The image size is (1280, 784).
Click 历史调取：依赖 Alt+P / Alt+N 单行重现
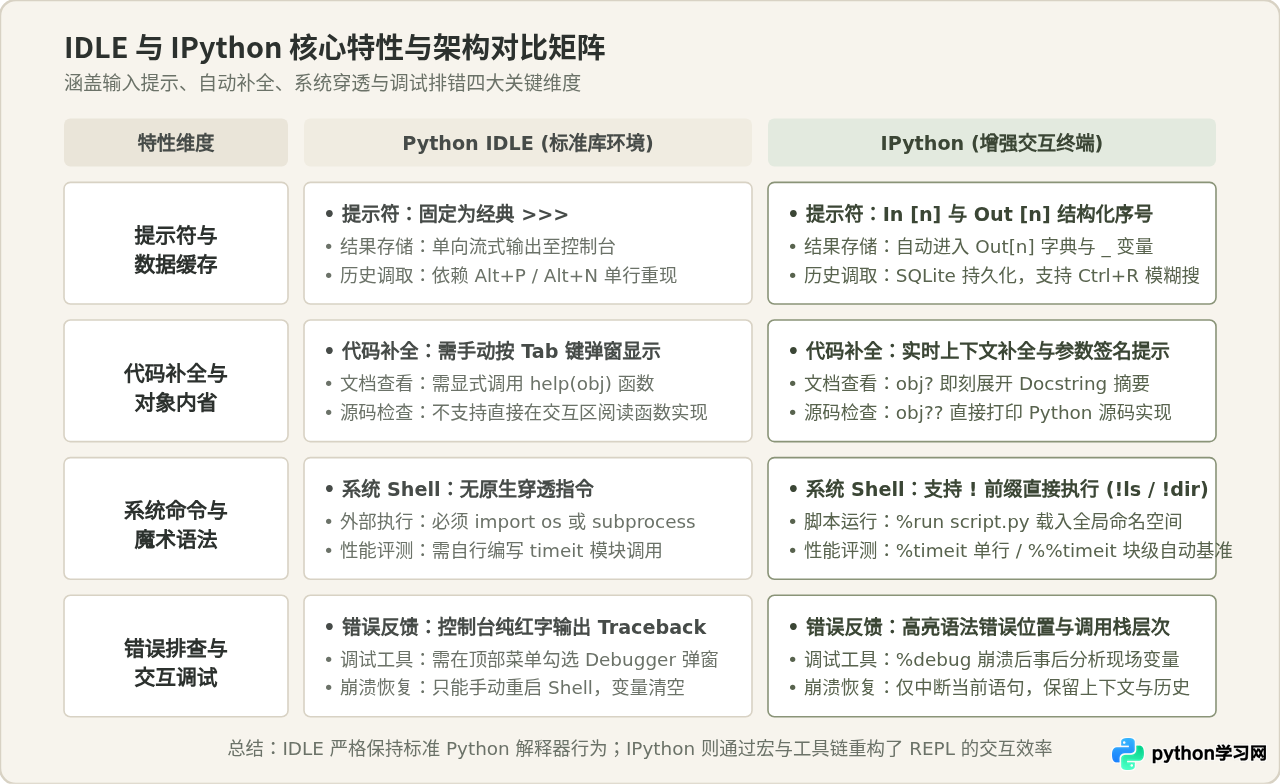pos(501,276)
